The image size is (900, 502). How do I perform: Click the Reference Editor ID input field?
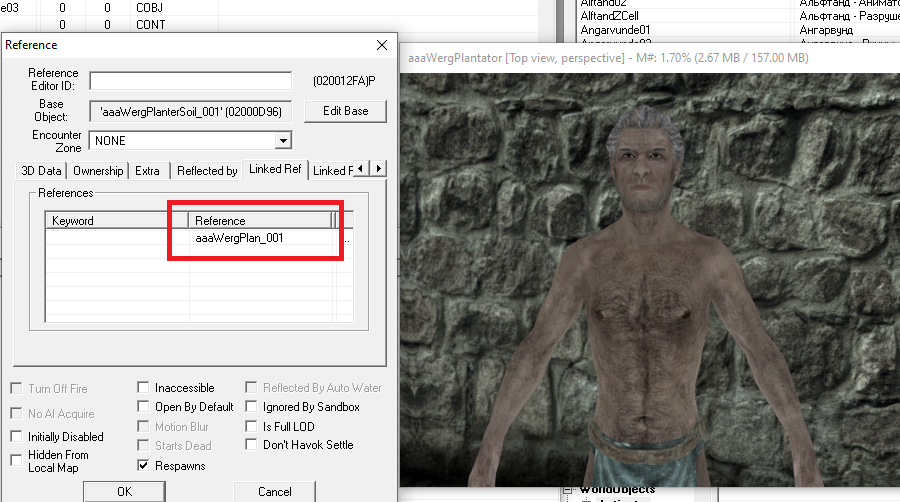coord(191,80)
